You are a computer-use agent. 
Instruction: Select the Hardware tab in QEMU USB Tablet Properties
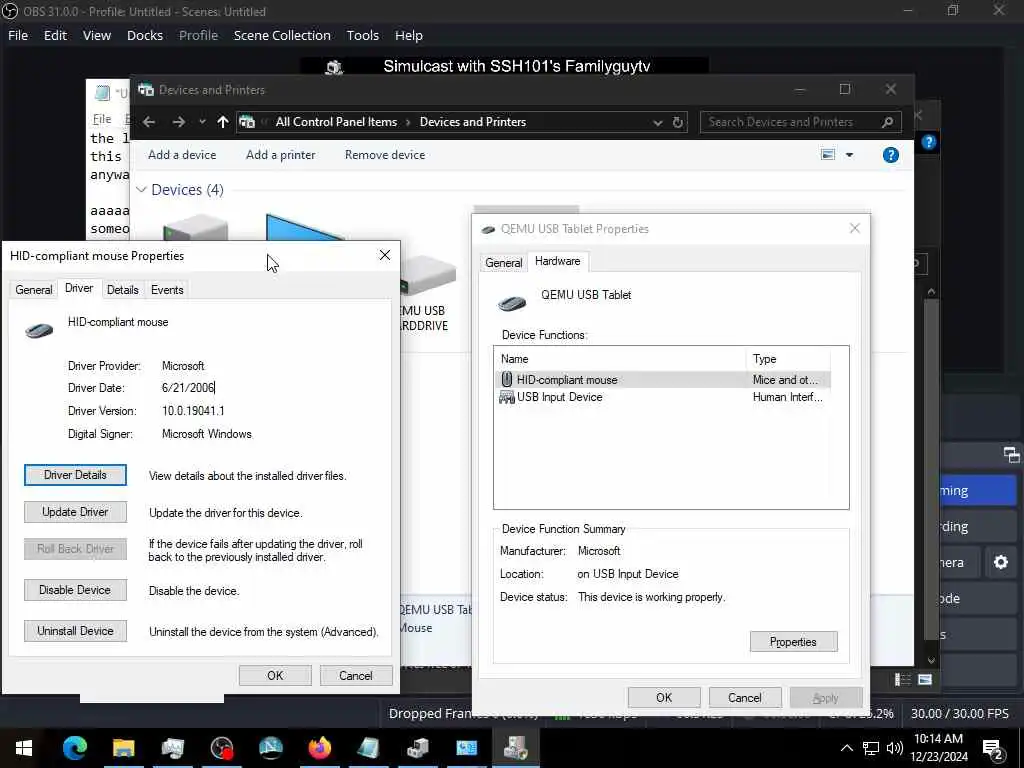click(x=557, y=261)
